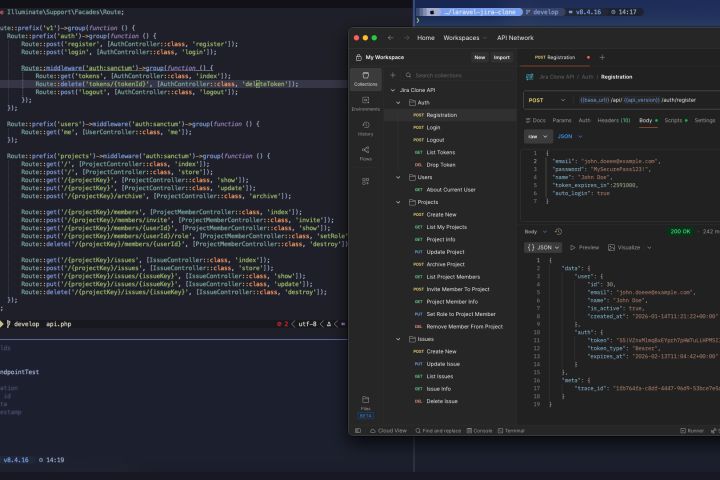Click the forward navigation arrow in Postman
Image resolution: width=720 pixels, height=480 pixels.
coord(406,38)
